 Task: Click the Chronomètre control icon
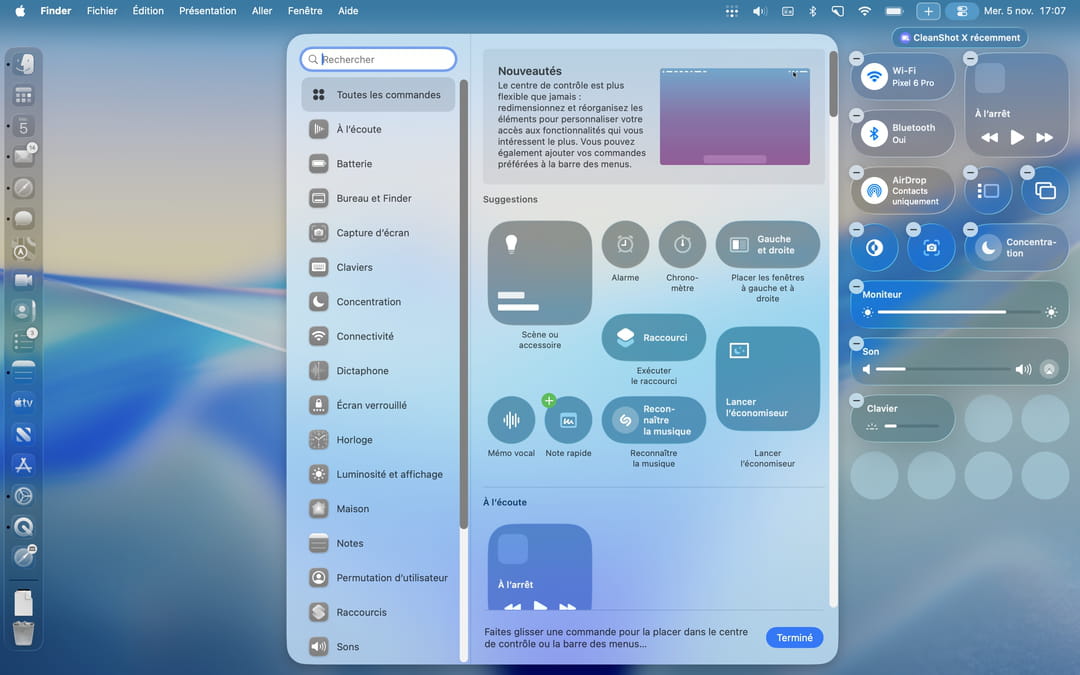click(682, 245)
